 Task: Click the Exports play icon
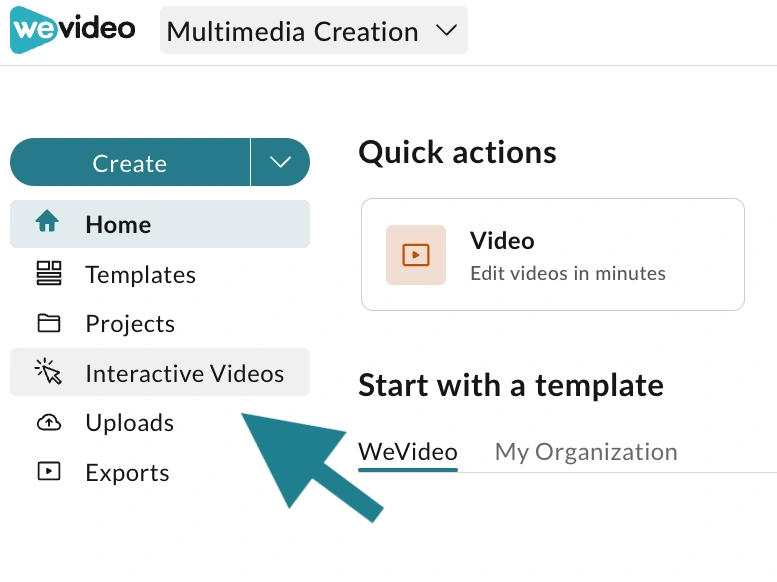pyautogui.click(x=49, y=471)
